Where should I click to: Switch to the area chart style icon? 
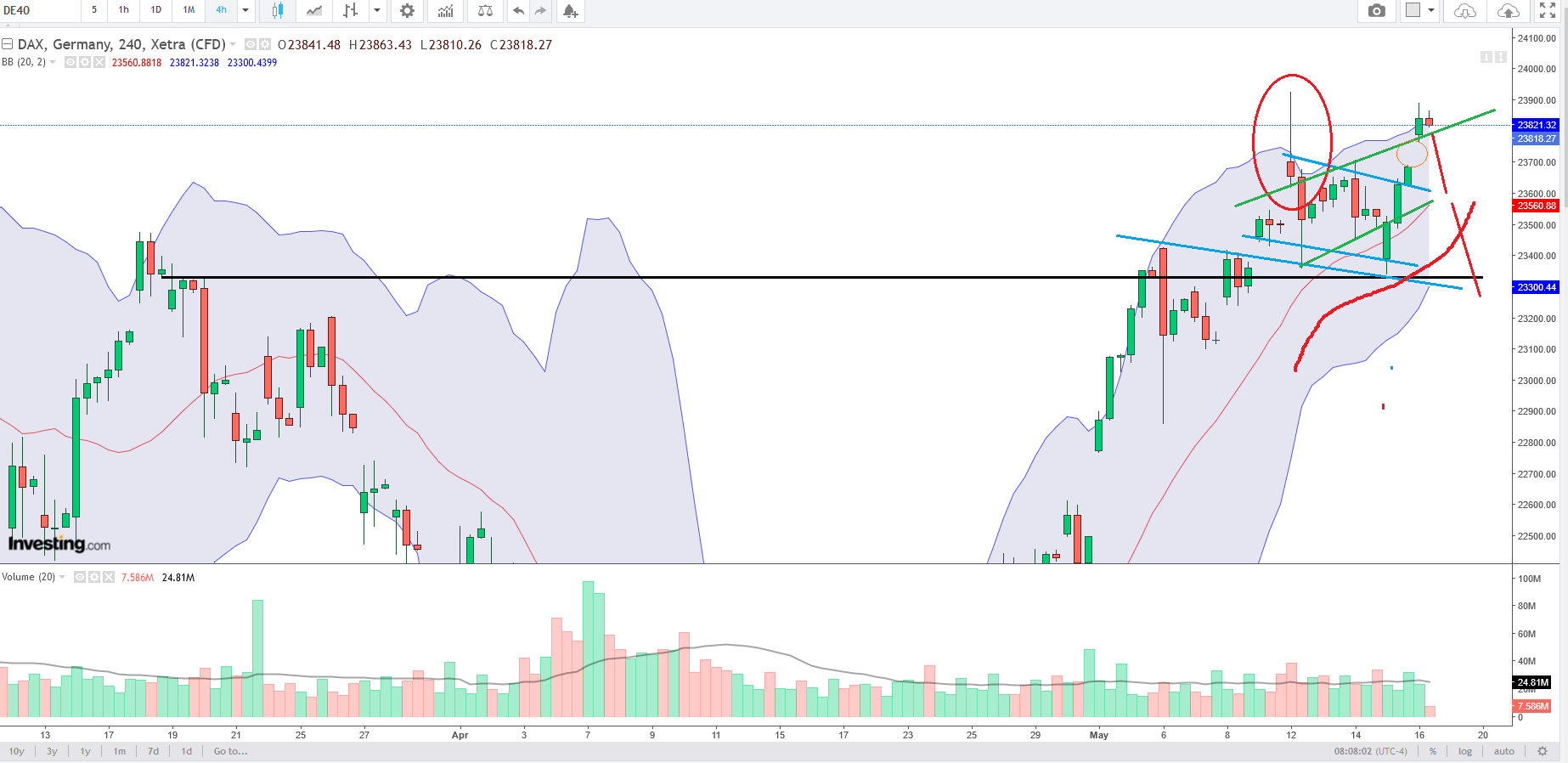[x=314, y=10]
